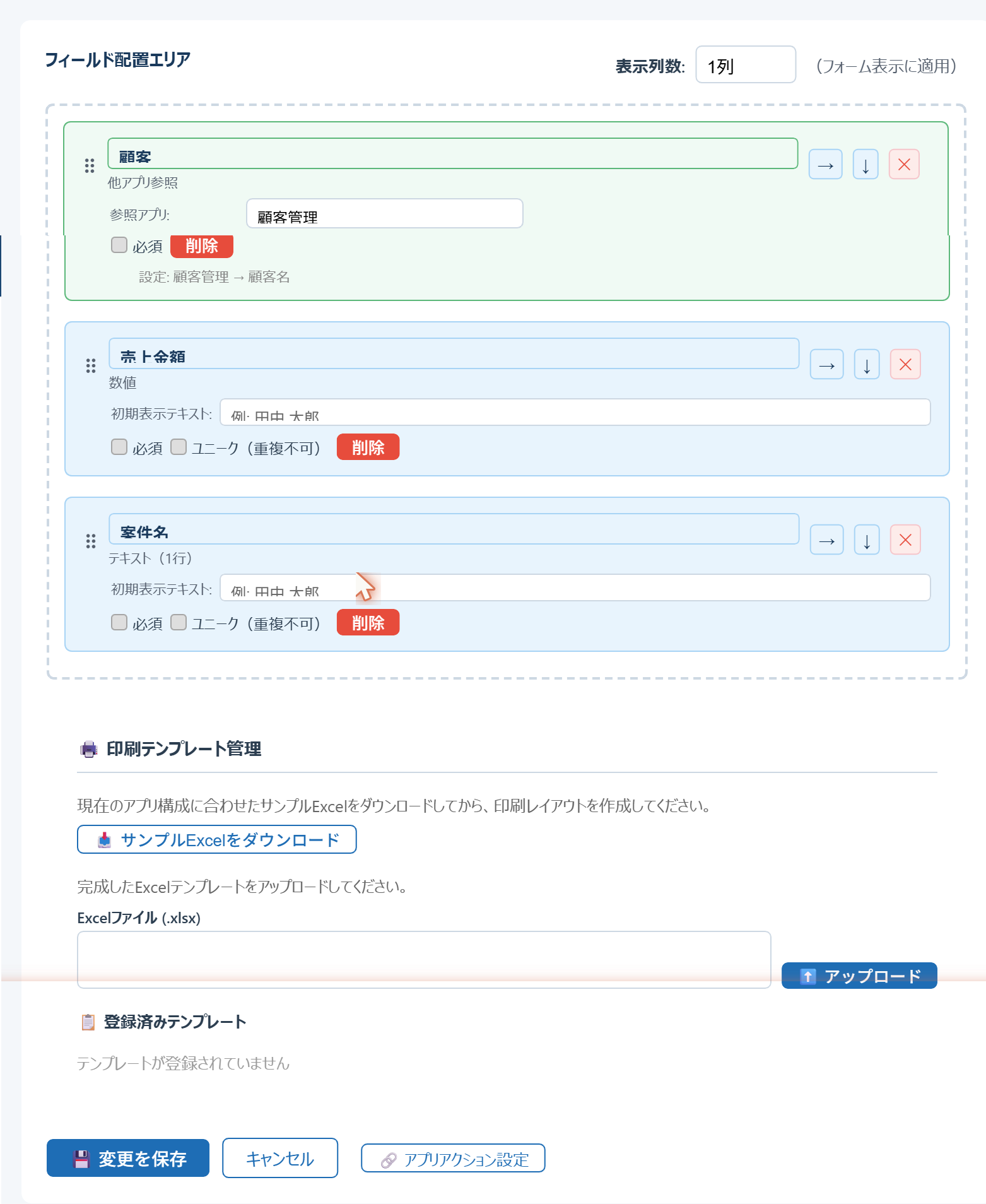Toggle 必須 checkbox in 案件名 field
The image size is (986, 1204).
(119, 622)
